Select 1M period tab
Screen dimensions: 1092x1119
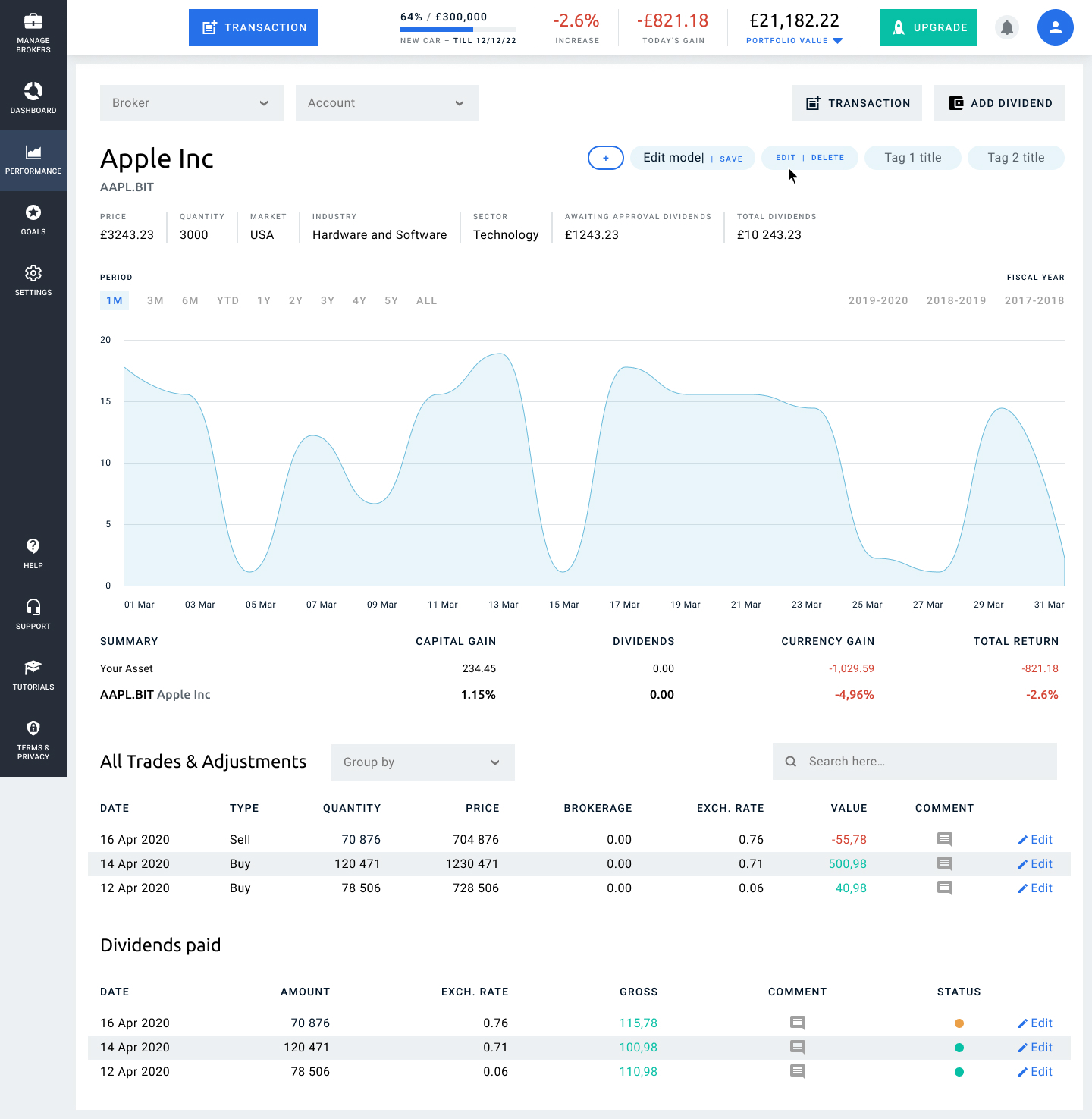click(x=115, y=300)
